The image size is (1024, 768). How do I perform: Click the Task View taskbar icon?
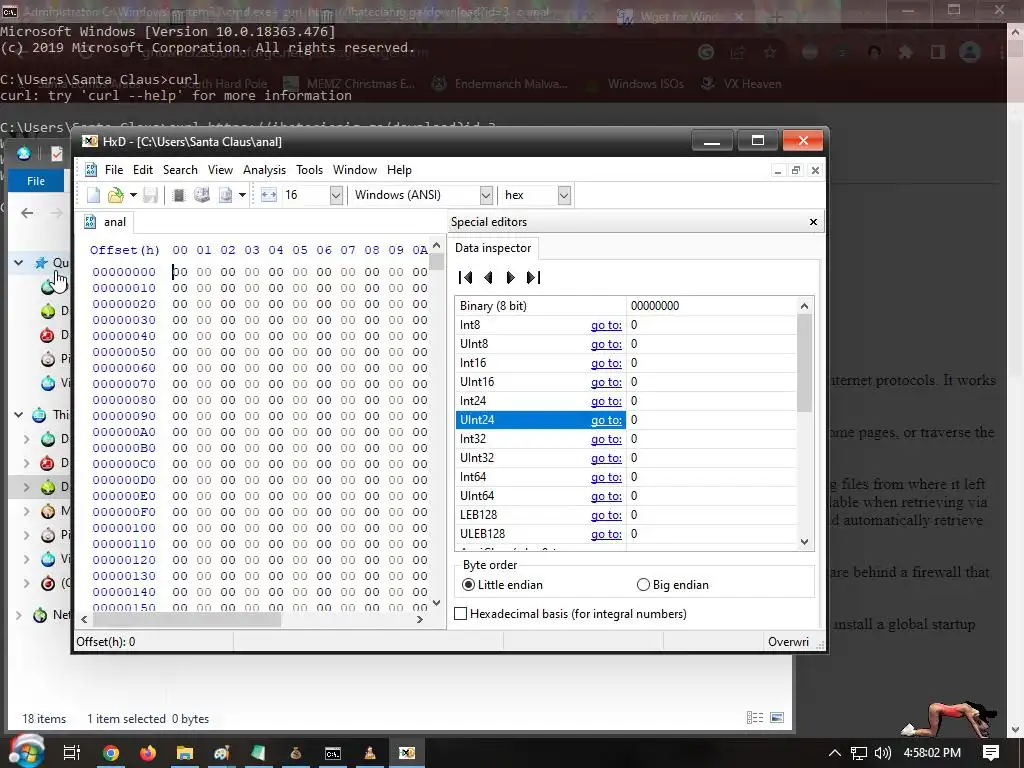click(72, 753)
